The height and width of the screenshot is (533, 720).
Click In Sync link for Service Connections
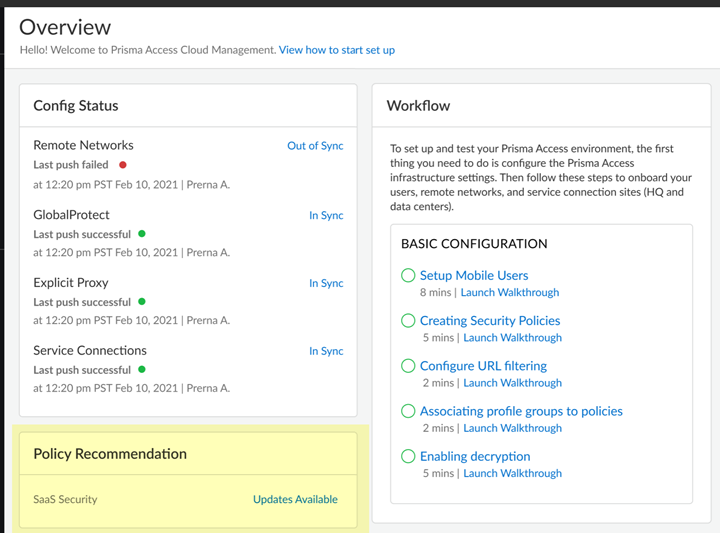(326, 351)
